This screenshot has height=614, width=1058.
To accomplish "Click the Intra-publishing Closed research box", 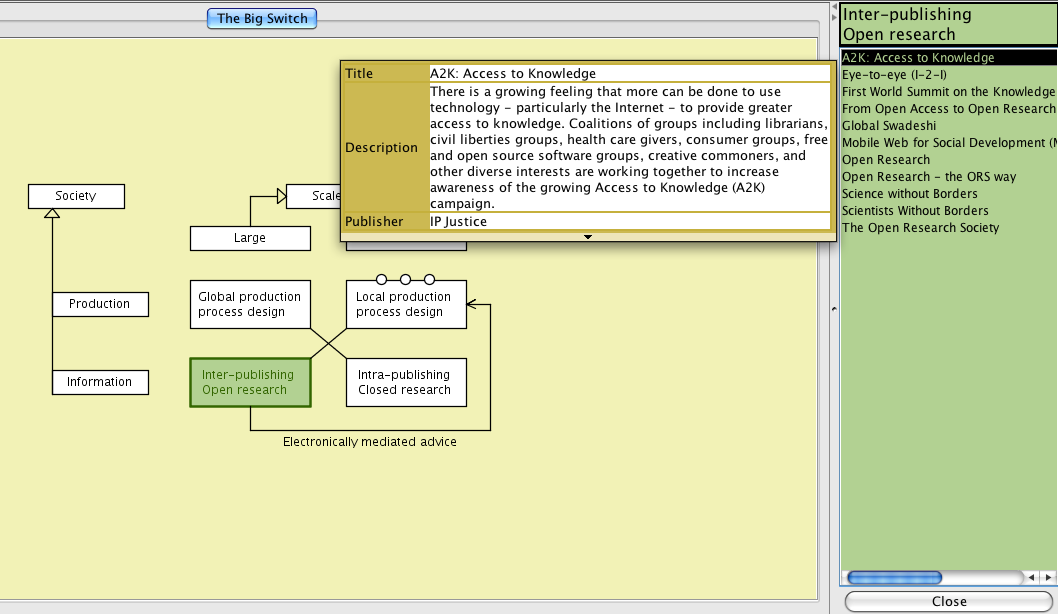I will (405, 382).
